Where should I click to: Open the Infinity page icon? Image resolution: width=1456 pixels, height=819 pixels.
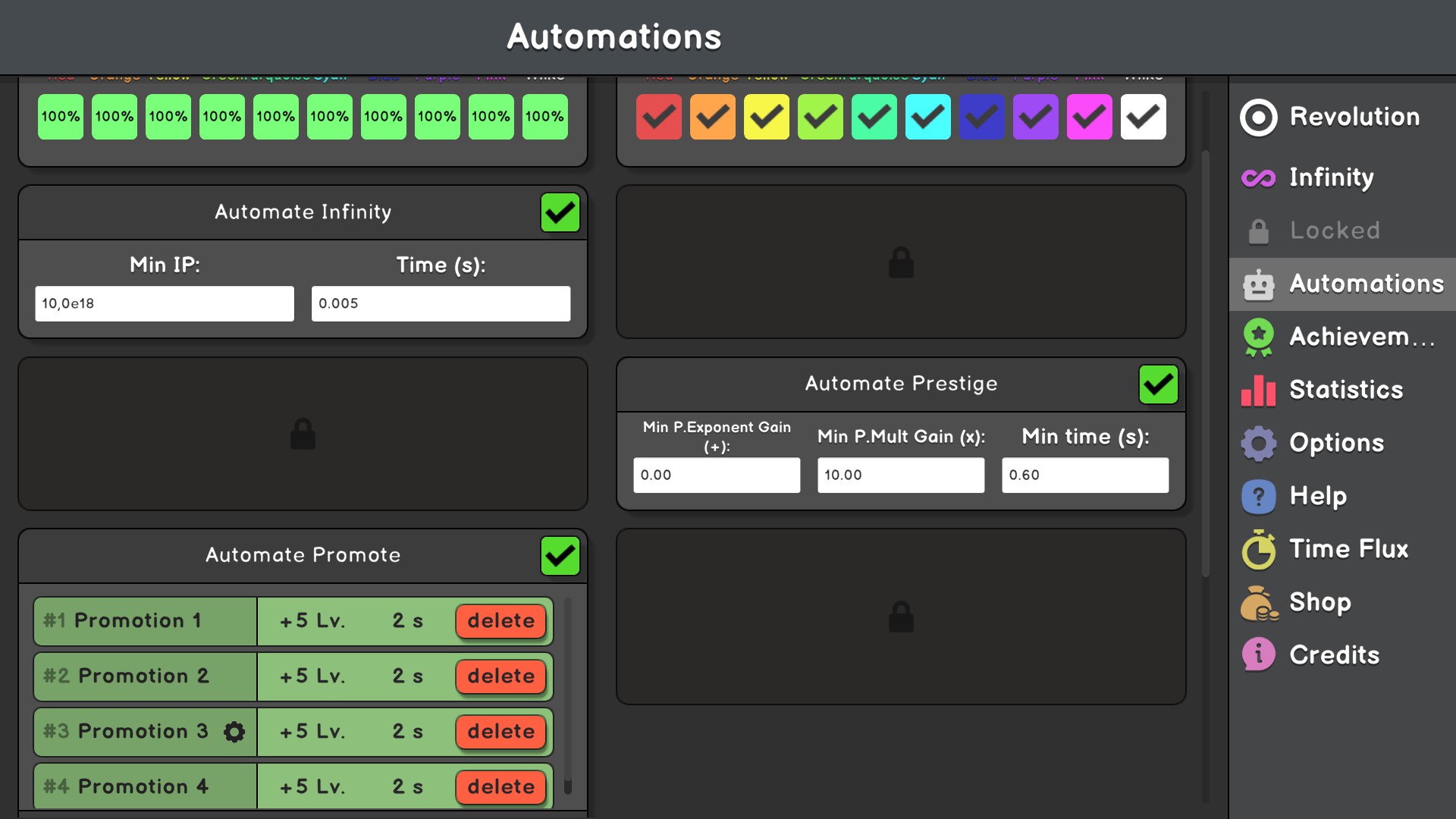tap(1258, 178)
